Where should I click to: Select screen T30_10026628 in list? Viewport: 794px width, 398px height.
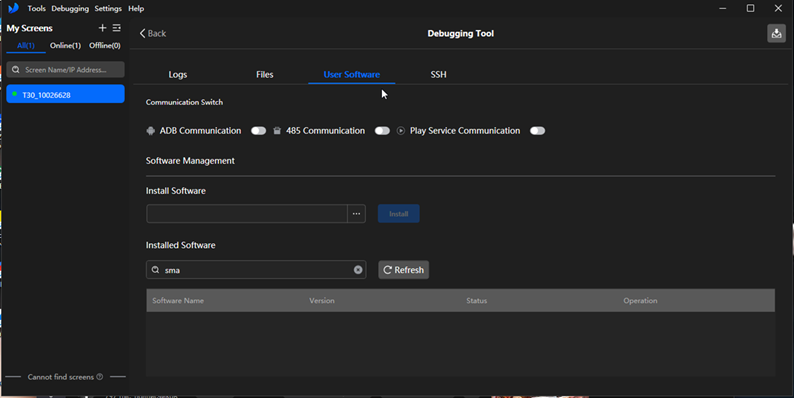(65, 94)
